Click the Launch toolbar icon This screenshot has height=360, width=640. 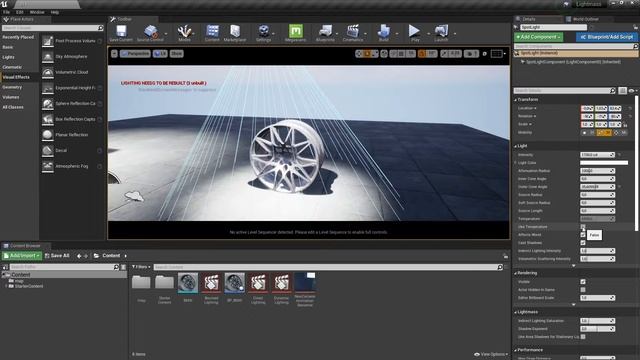point(441,32)
